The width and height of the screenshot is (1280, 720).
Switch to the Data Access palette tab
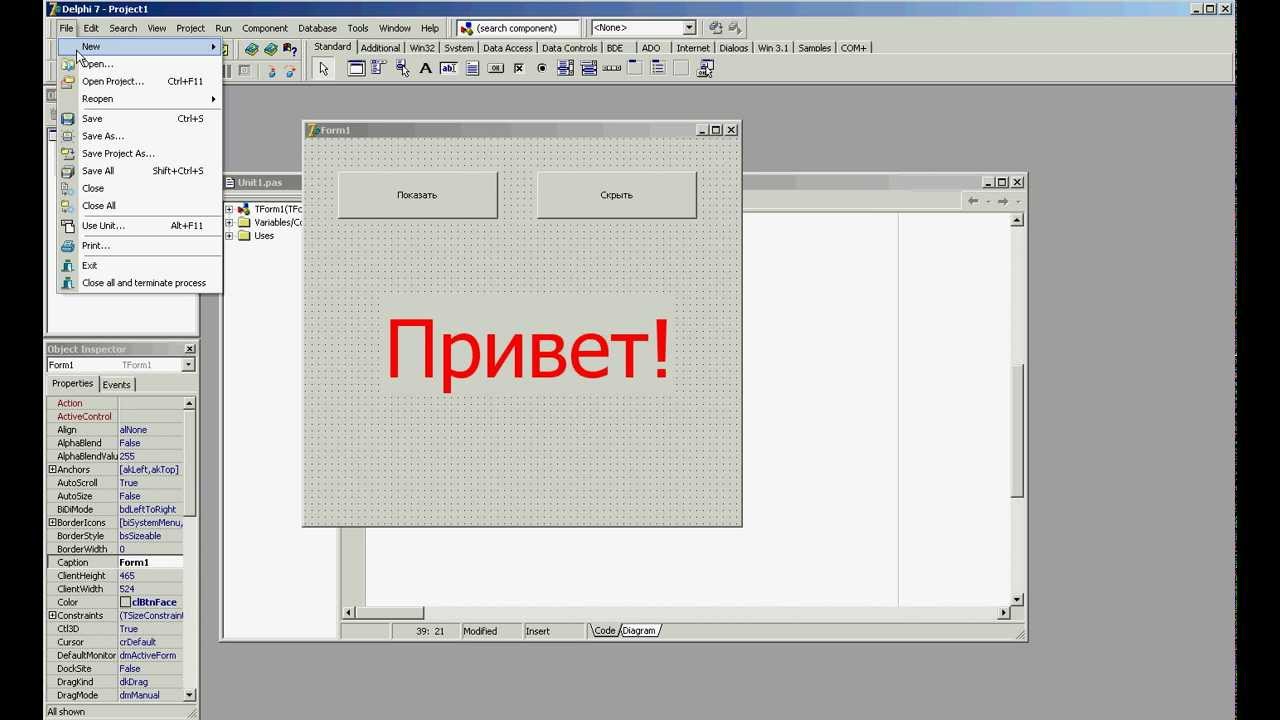coord(508,48)
